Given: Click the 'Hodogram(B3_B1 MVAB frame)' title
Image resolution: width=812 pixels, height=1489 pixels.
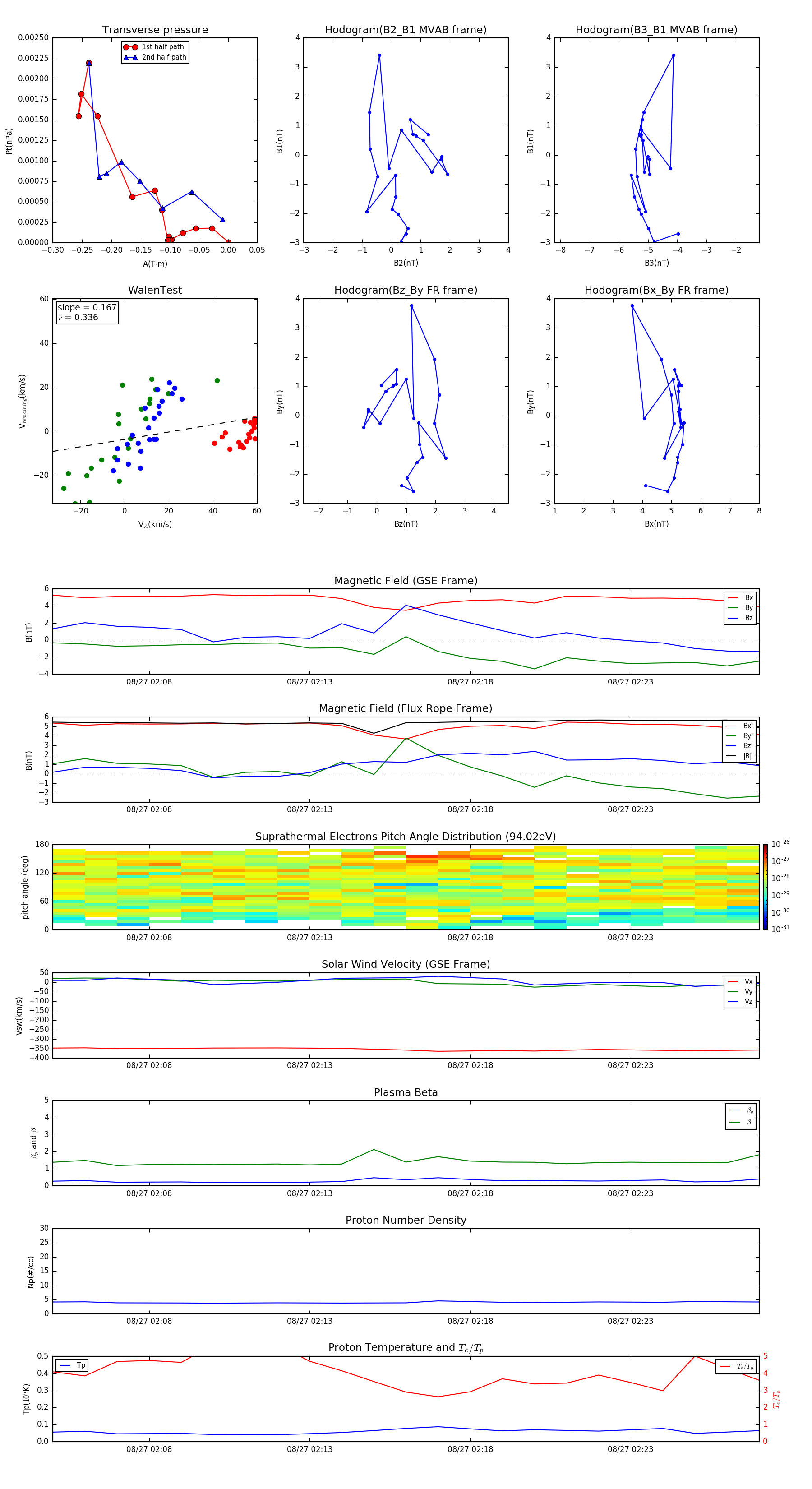Looking at the screenshot, I should click(656, 30).
